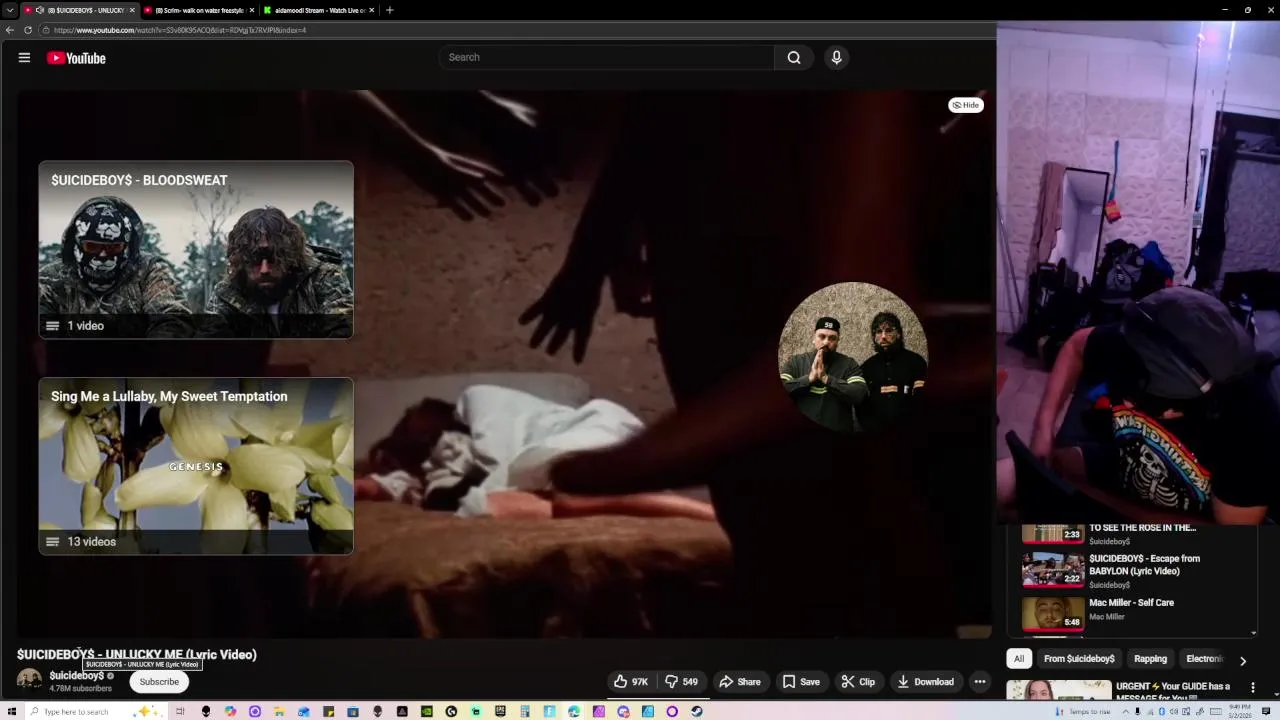The image size is (1280, 720).
Task: Close the aidamoodi Stream tab
Action: [372, 10]
